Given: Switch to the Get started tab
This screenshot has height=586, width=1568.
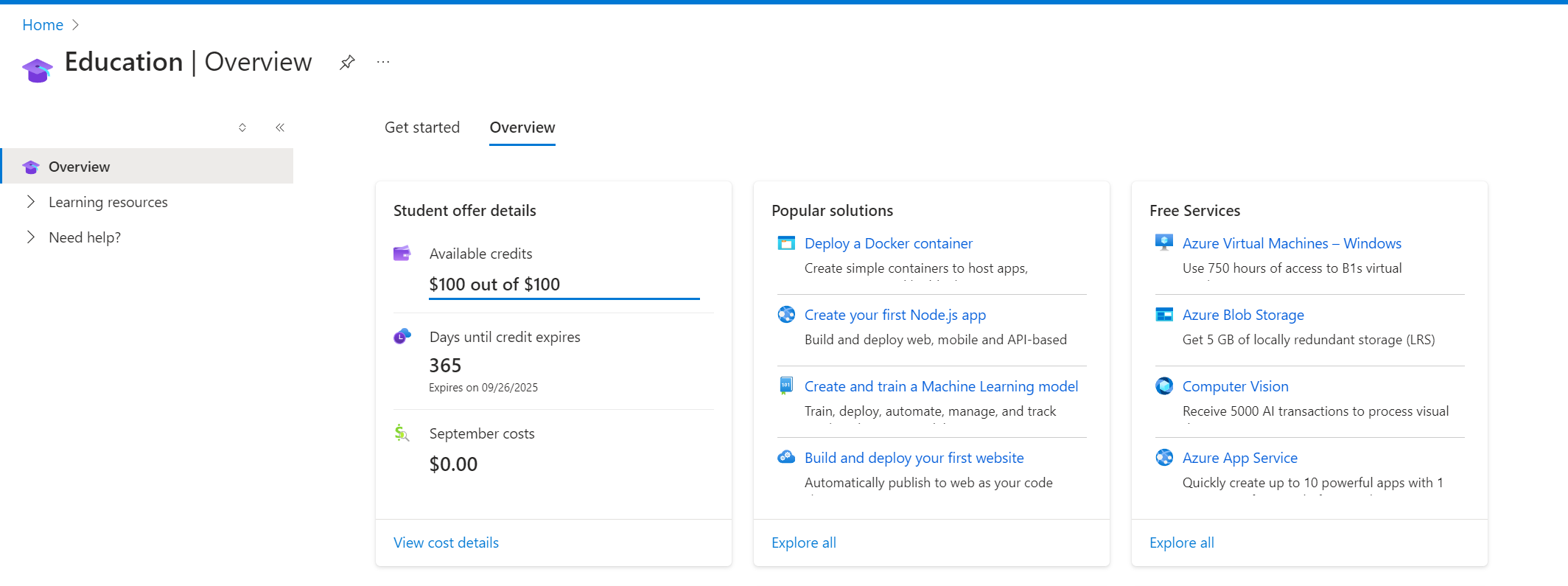Looking at the screenshot, I should [x=422, y=128].
